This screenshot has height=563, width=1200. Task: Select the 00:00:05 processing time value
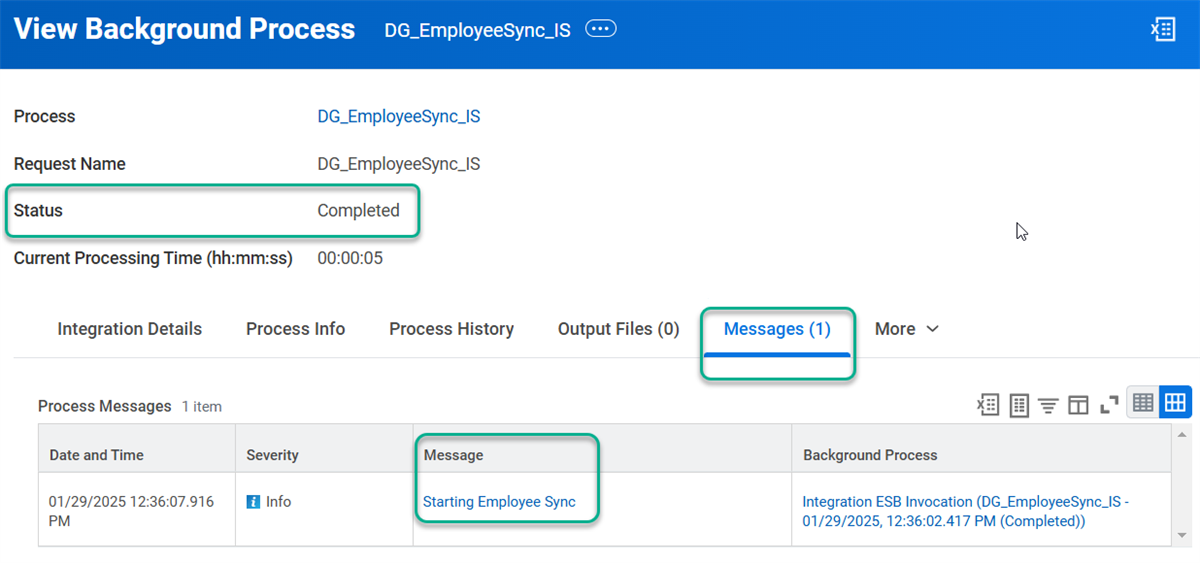pyautogui.click(x=350, y=258)
